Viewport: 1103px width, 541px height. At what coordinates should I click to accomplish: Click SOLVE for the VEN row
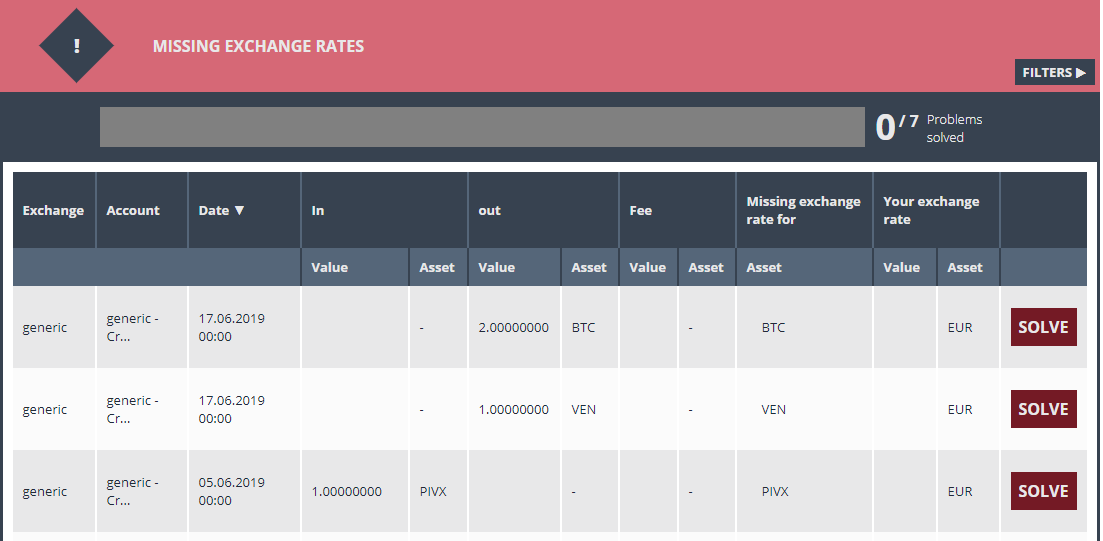[1043, 409]
